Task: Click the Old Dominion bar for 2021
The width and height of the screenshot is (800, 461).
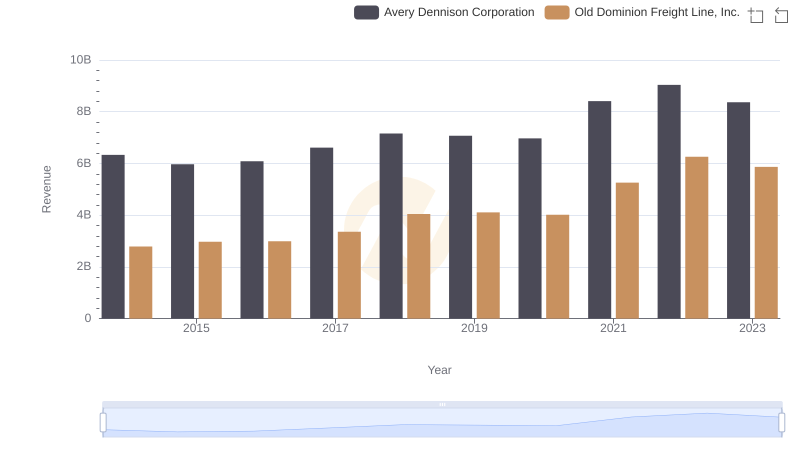Action: click(x=627, y=251)
